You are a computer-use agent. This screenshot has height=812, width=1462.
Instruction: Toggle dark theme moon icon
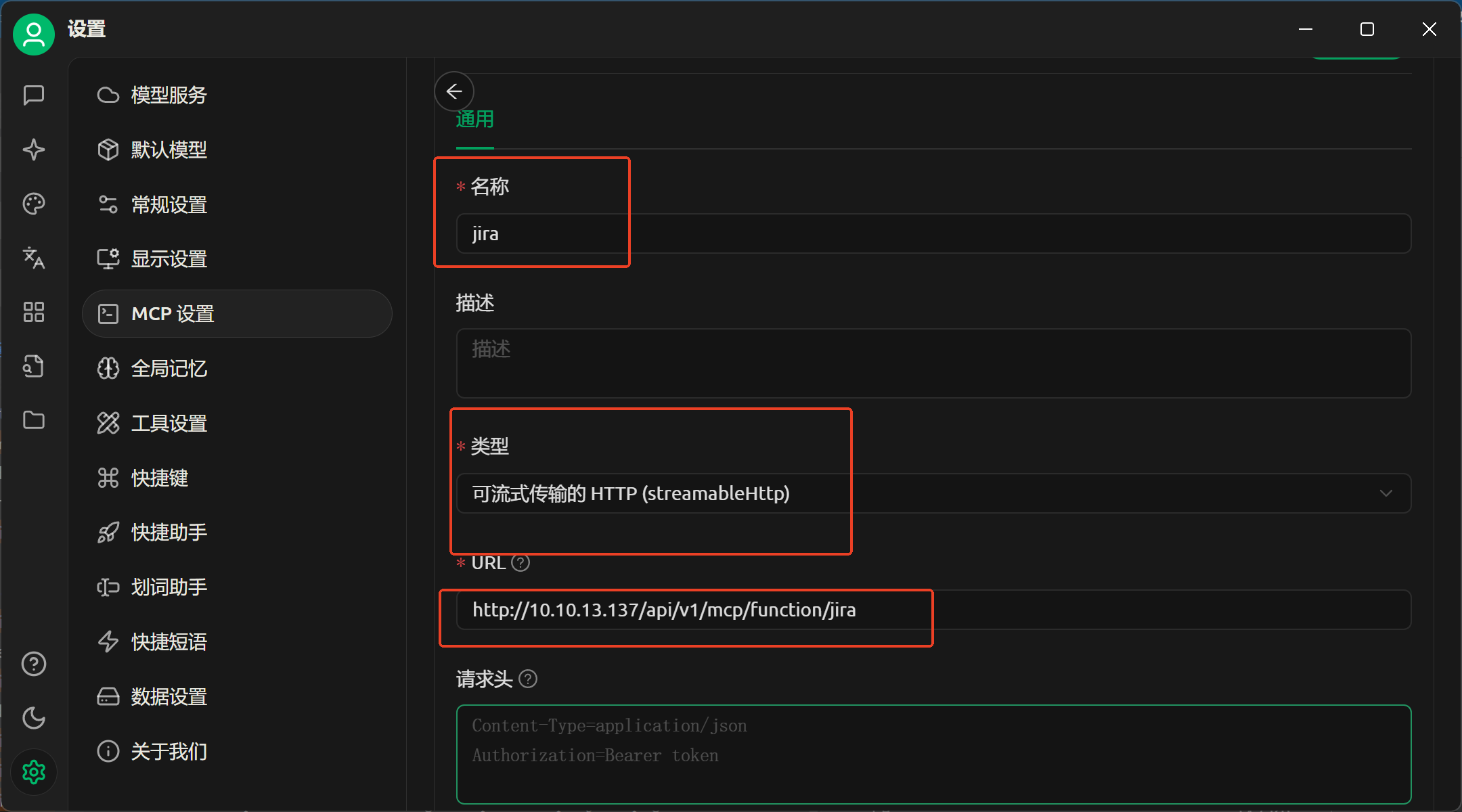pyautogui.click(x=33, y=718)
